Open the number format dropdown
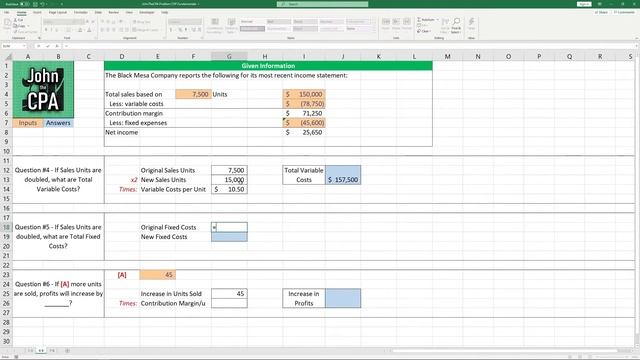The width and height of the screenshot is (640, 360). tap(184, 22)
